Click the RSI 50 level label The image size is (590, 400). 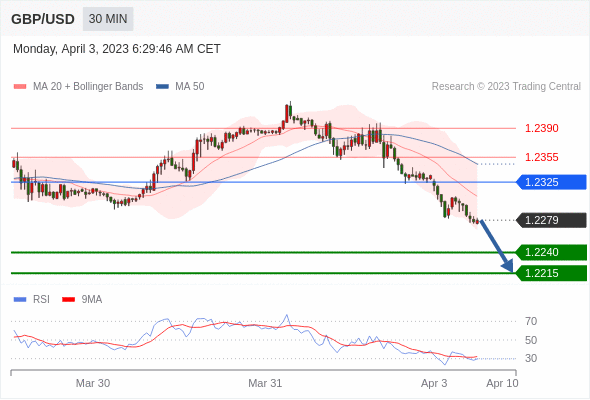[x=531, y=340]
